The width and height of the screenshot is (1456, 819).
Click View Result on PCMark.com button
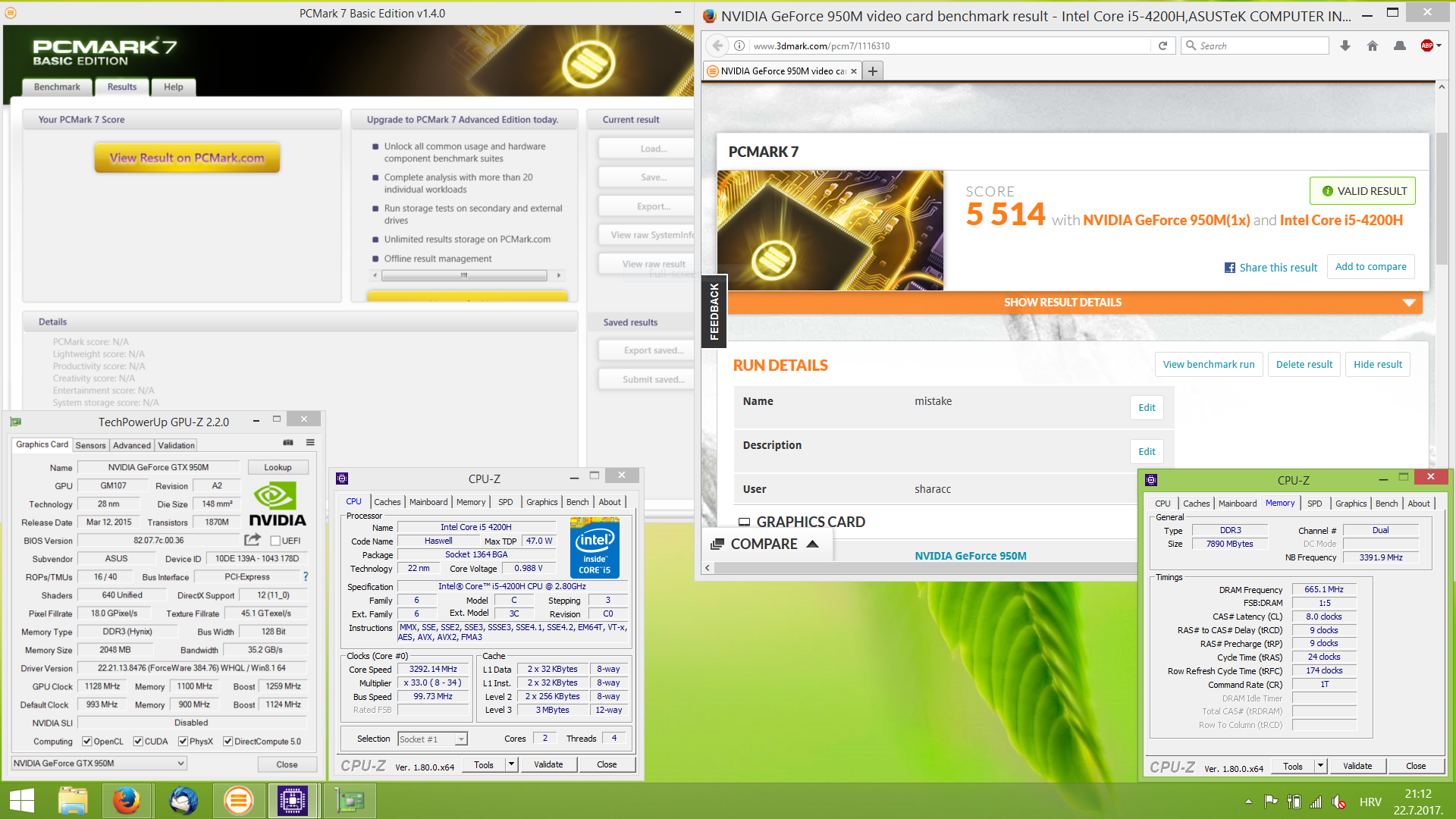pyautogui.click(x=187, y=158)
